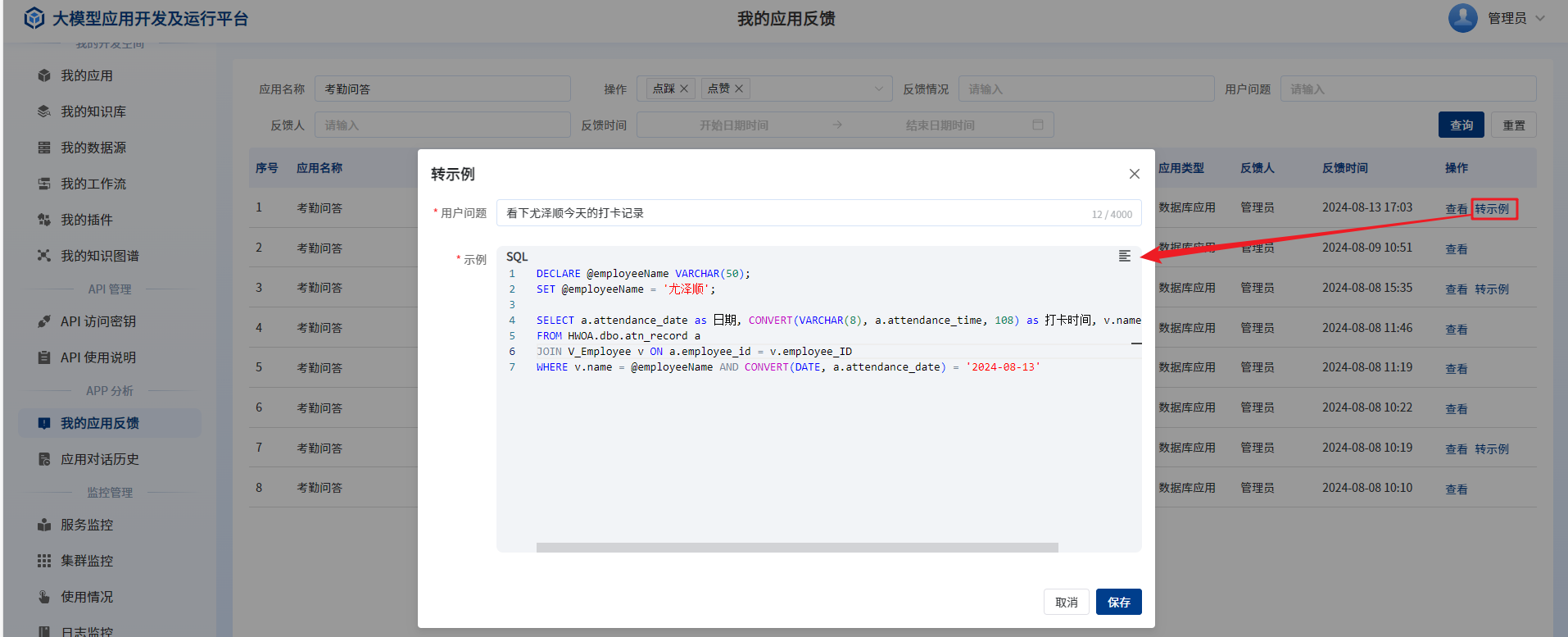Open API 访问密钥 menu item
The width and height of the screenshot is (1568, 637).
click(x=97, y=321)
